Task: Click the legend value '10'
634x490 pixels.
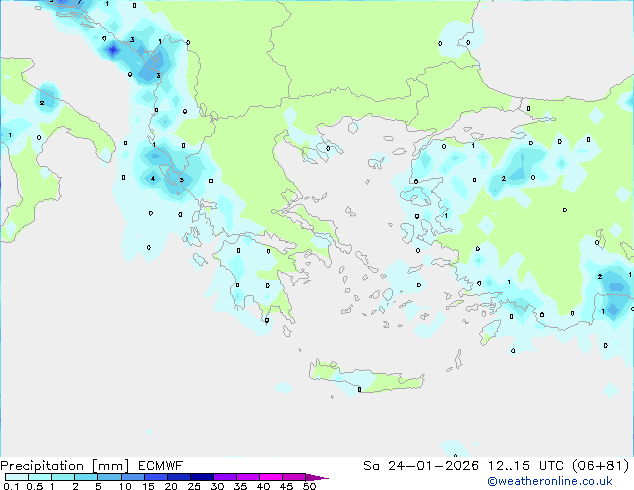Action: pyautogui.click(x=125, y=486)
